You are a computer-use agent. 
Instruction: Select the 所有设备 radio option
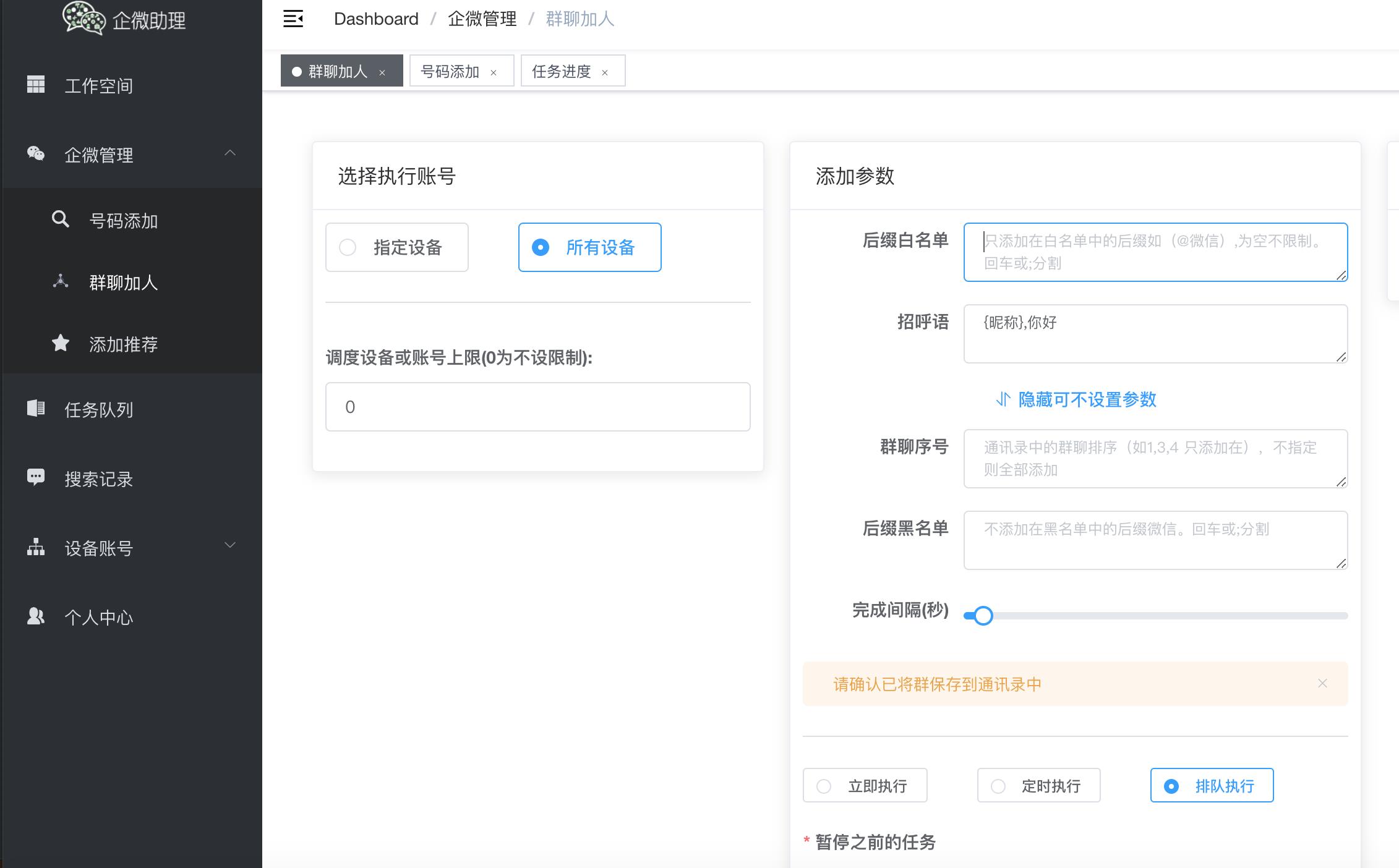click(x=589, y=247)
